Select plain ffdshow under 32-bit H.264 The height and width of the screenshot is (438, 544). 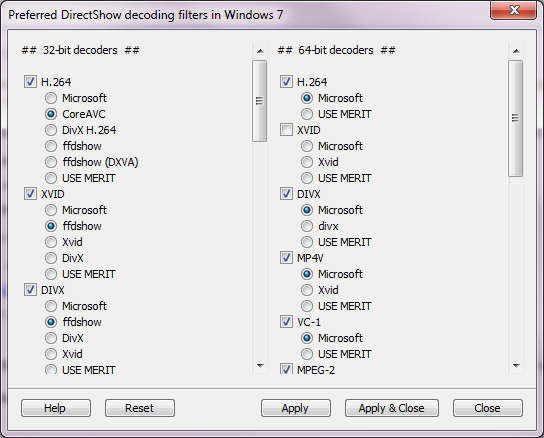click(51, 146)
